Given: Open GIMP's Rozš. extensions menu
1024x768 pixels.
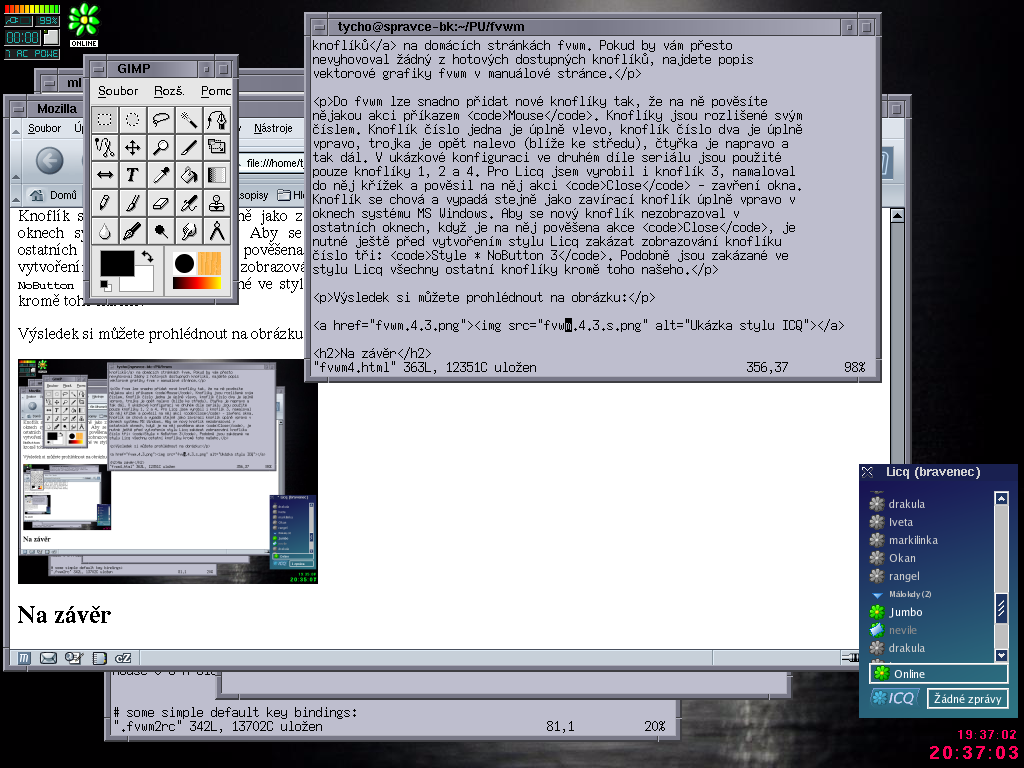Looking at the screenshot, I should tap(169, 91).
